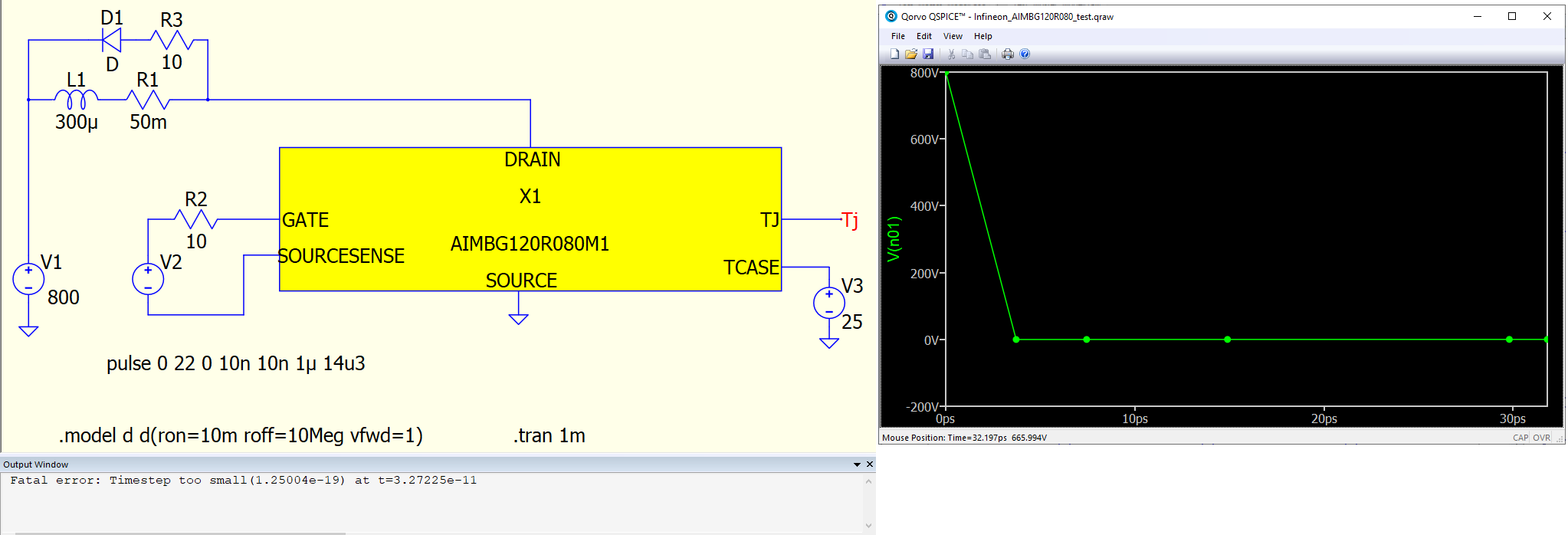Click the 0V y-axis label
1568x535 pixels.
coord(931,340)
